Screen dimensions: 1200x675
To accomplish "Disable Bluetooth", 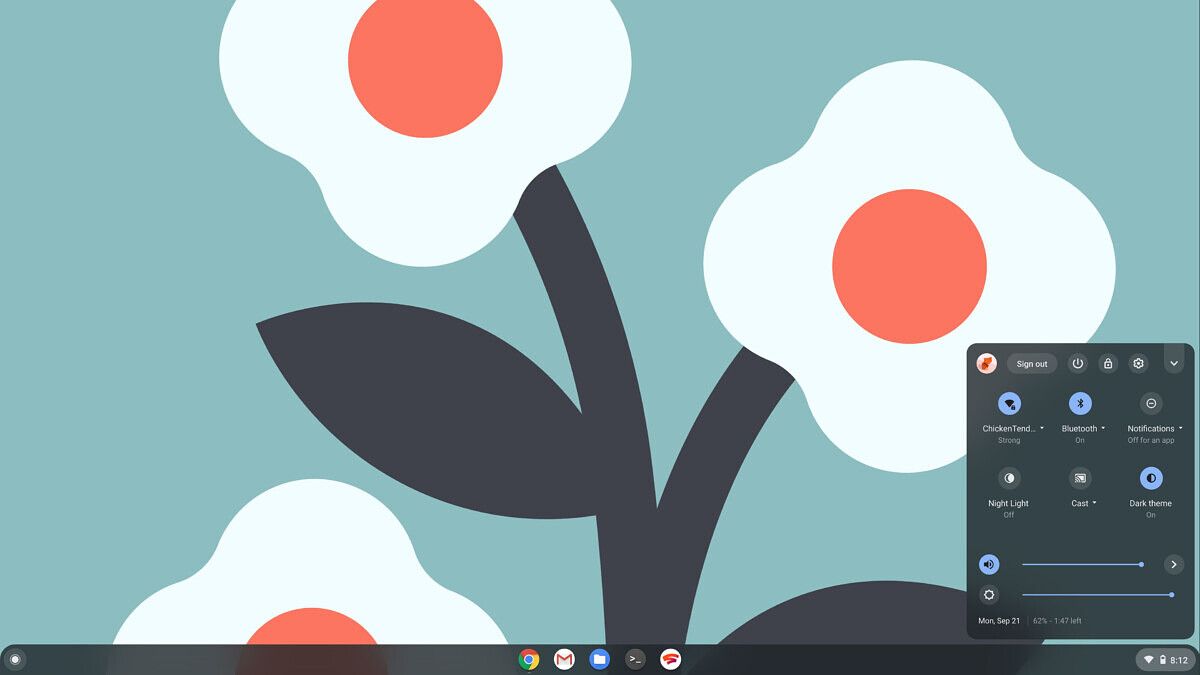I will [x=1080, y=404].
